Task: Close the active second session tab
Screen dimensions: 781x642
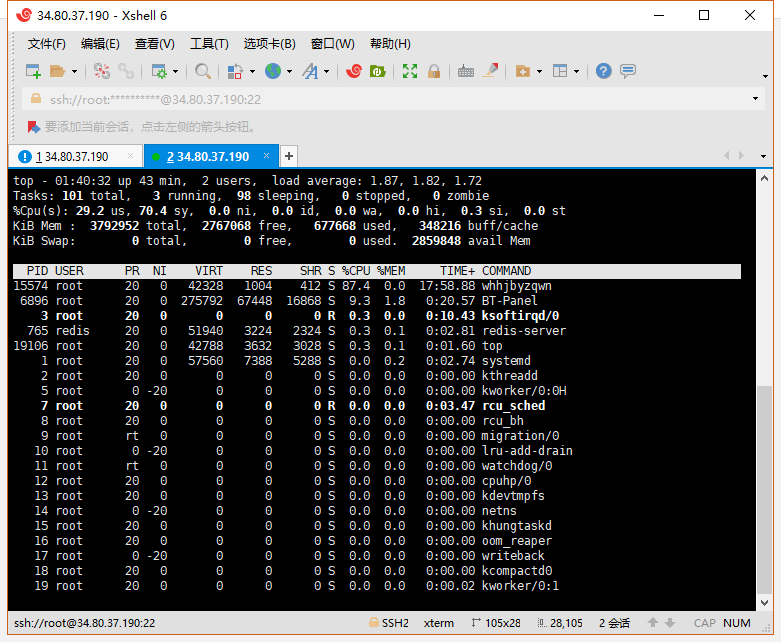Action: point(268,156)
